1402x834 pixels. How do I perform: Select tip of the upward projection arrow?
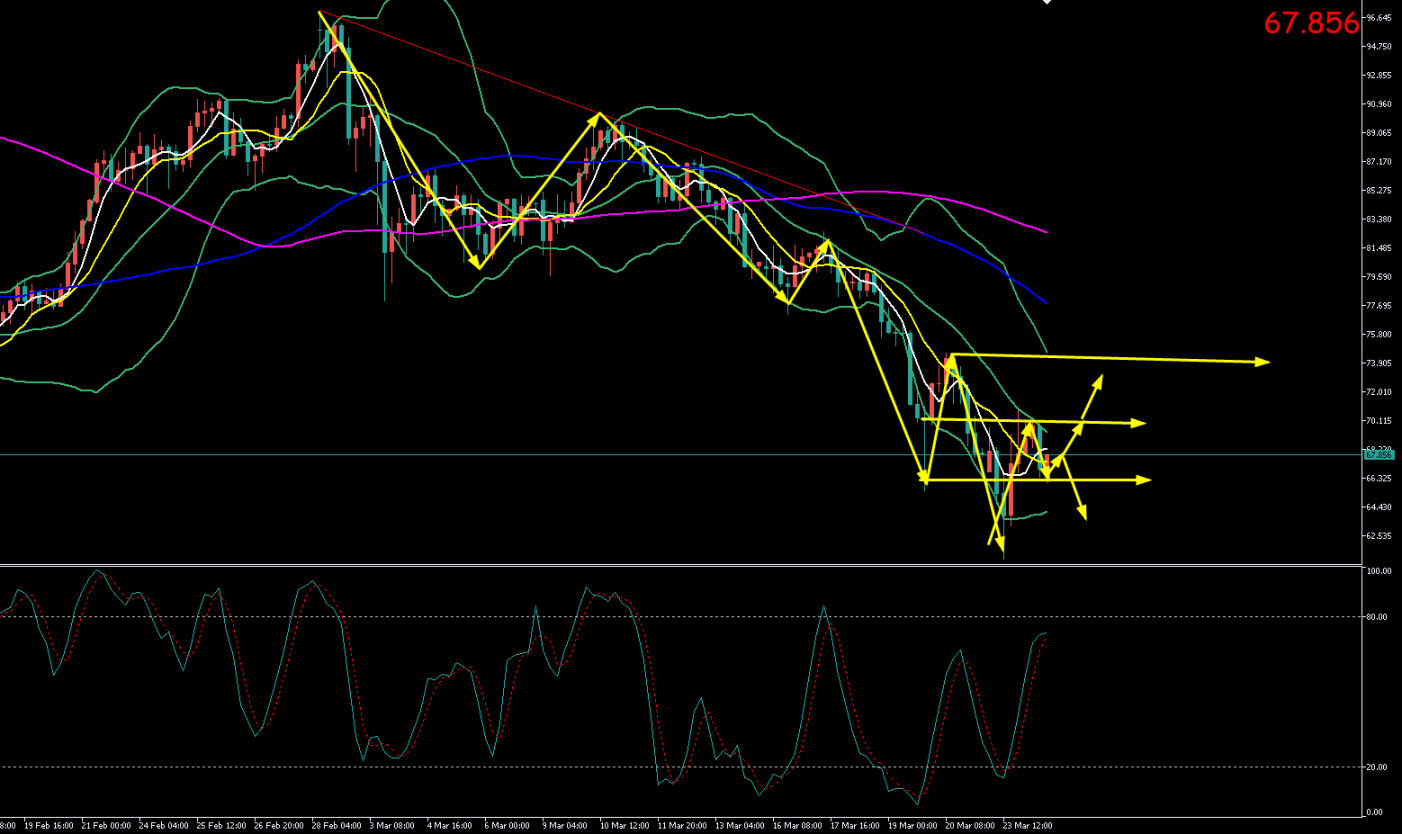click(x=1100, y=378)
